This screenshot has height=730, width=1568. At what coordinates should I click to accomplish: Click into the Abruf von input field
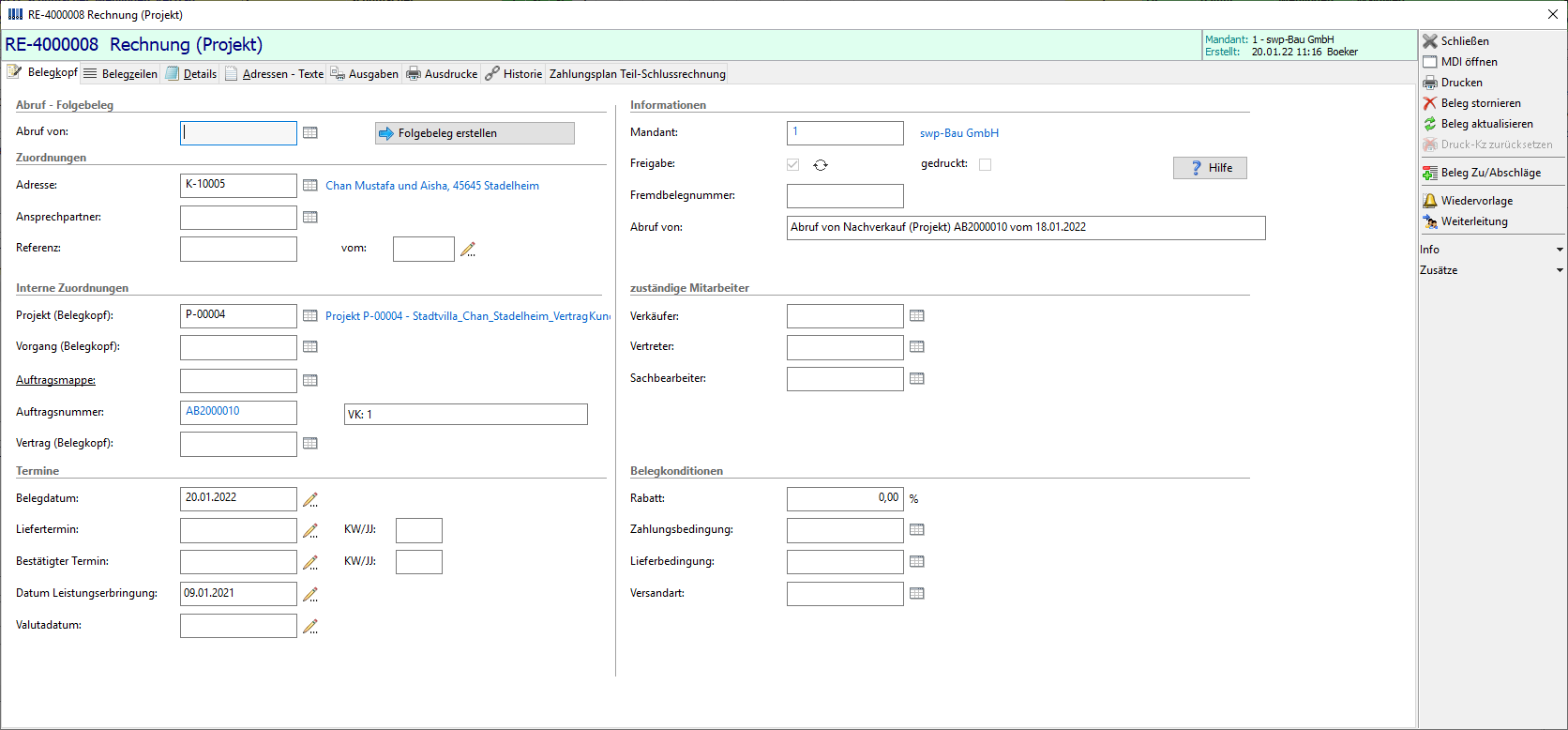pyautogui.click(x=238, y=133)
